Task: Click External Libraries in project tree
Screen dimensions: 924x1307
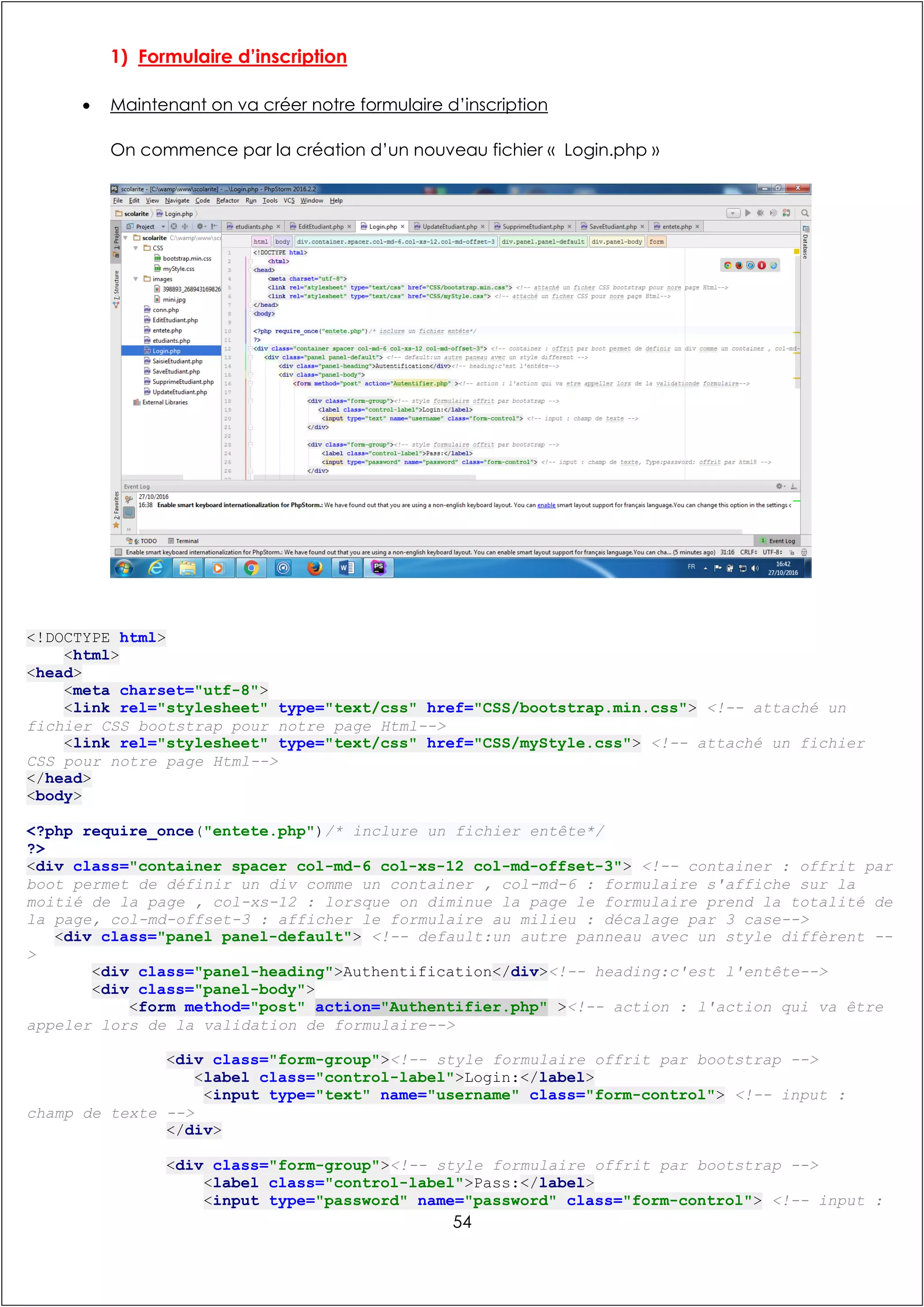Action: point(161,402)
